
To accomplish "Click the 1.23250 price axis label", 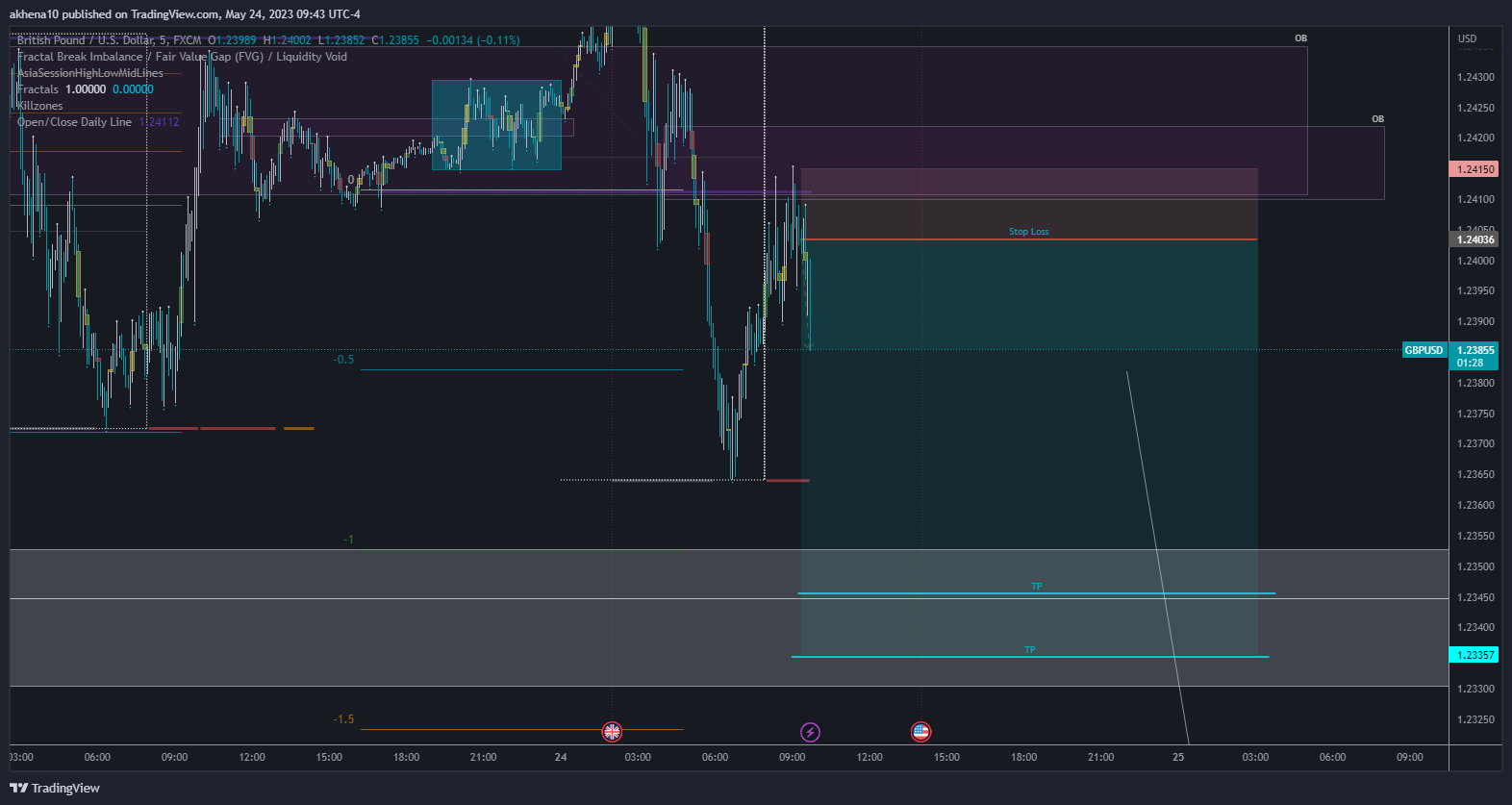I will (x=1475, y=719).
